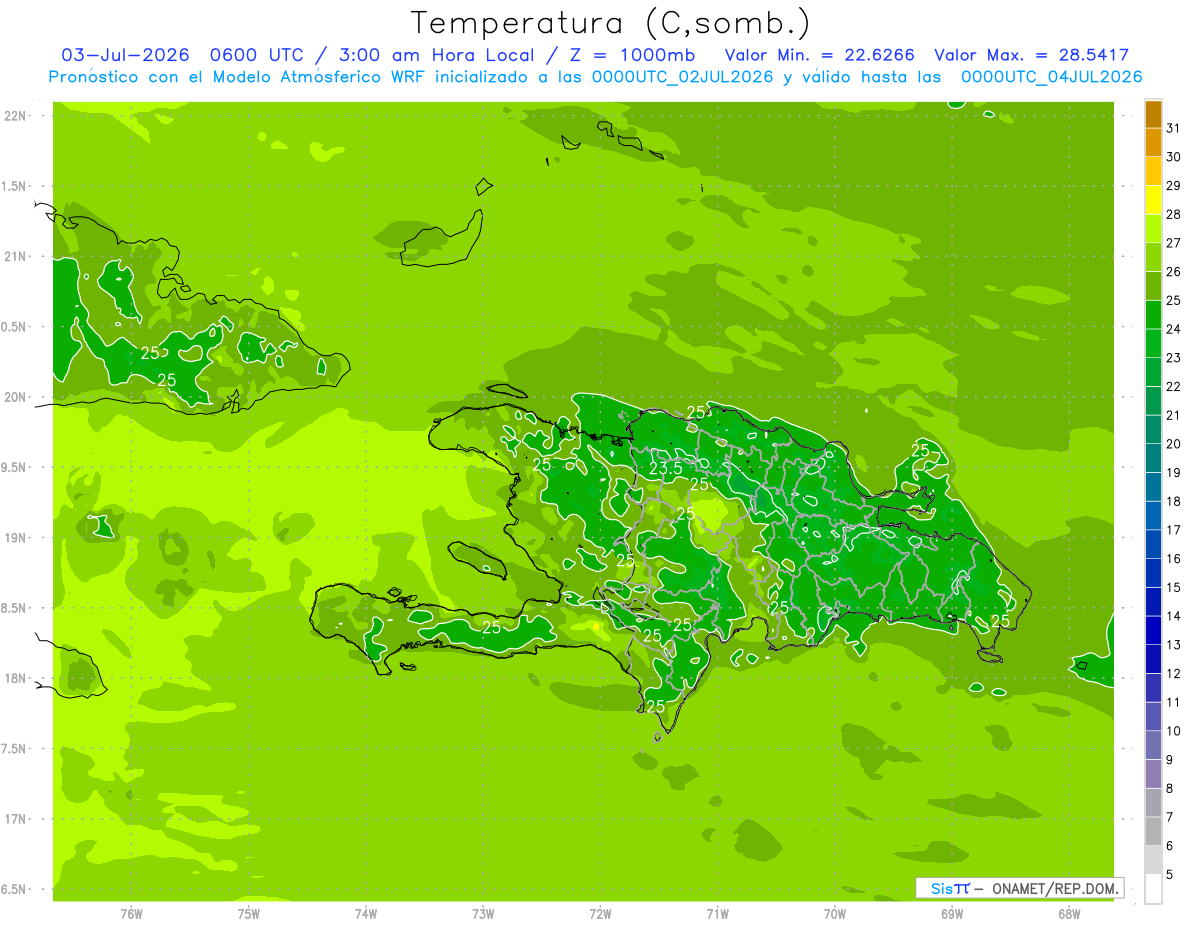Click the "22N" latitude axis label
1200x927 pixels.
click(16, 116)
